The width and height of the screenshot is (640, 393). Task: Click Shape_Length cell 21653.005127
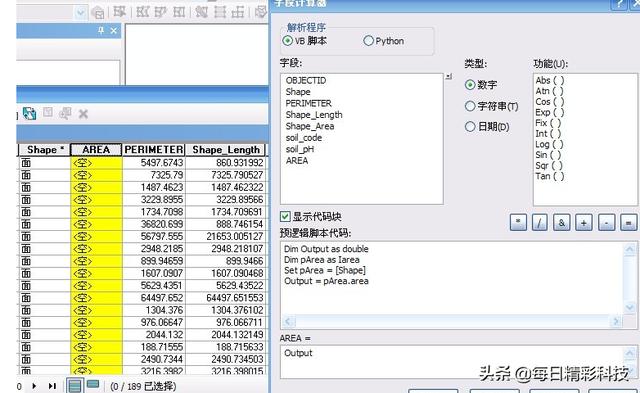click(226, 236)
